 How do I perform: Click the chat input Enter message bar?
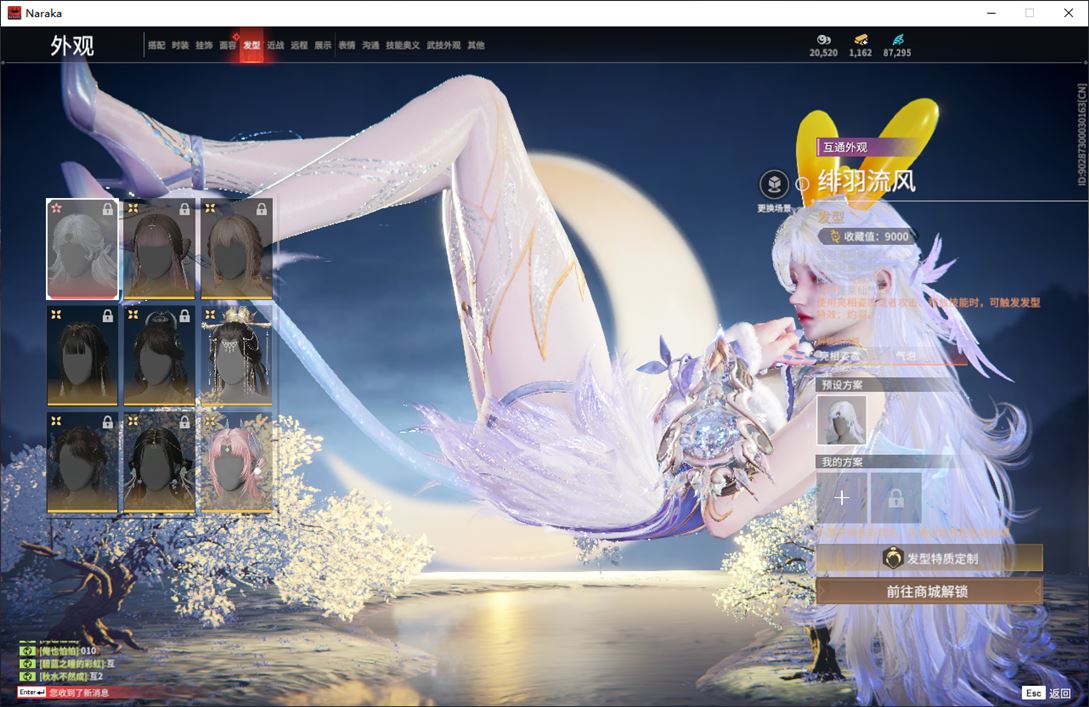click(70, 692)
